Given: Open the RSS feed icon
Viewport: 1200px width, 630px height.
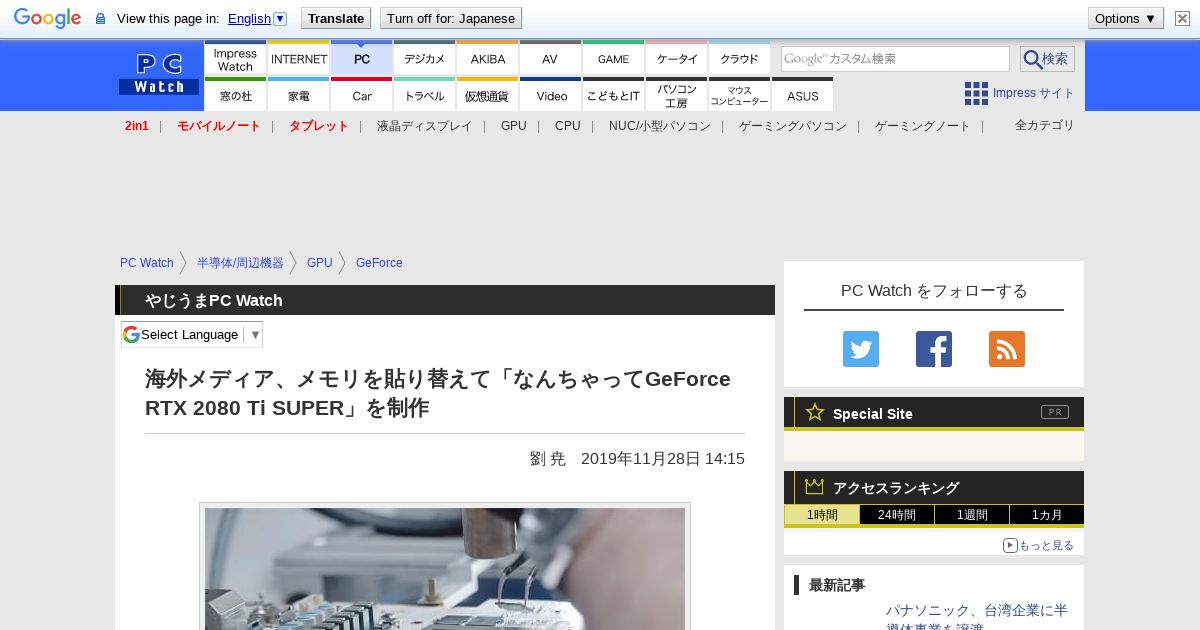Looking at the screenshot, I should (1007, 349).
